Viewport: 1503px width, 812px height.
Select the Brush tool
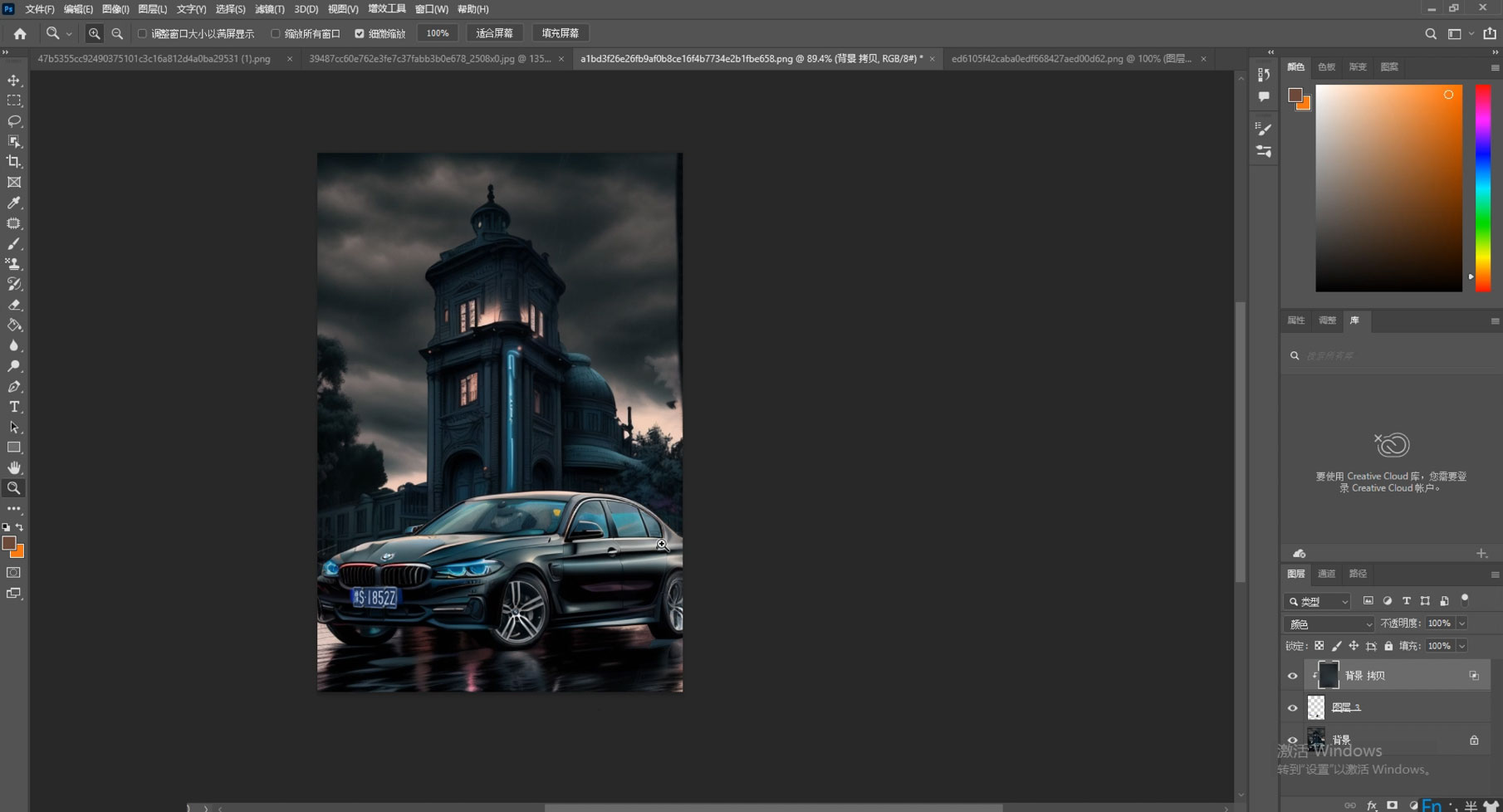tap(14, 244)
